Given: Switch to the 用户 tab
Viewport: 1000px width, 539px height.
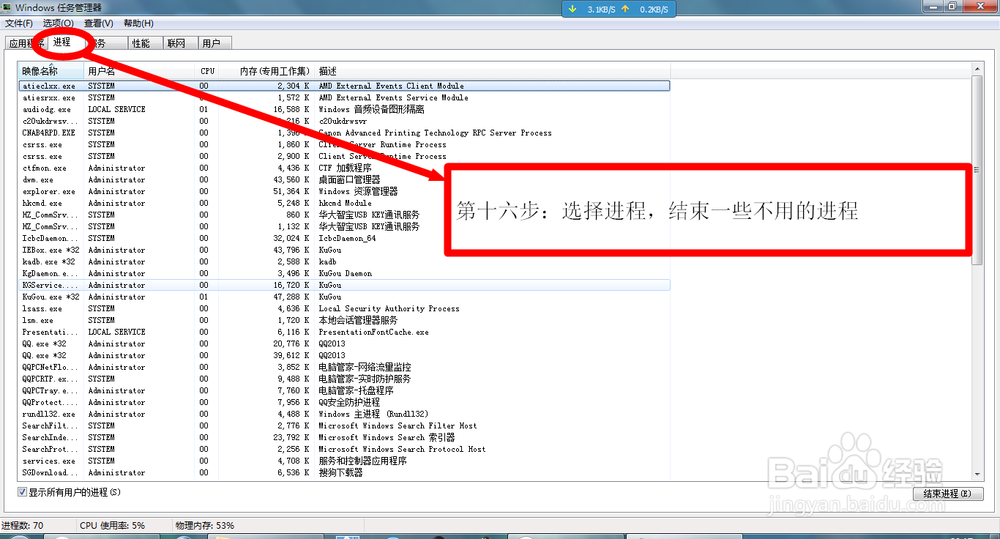Looking at the screenshot, I should coord(211,43).
